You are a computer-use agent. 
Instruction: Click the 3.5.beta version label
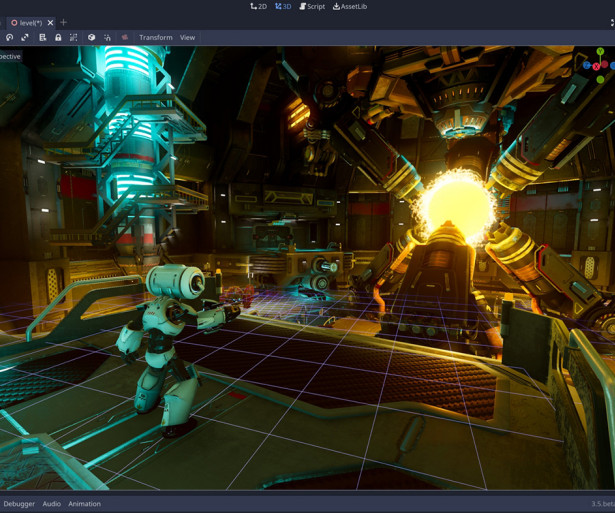click(603, 504)
